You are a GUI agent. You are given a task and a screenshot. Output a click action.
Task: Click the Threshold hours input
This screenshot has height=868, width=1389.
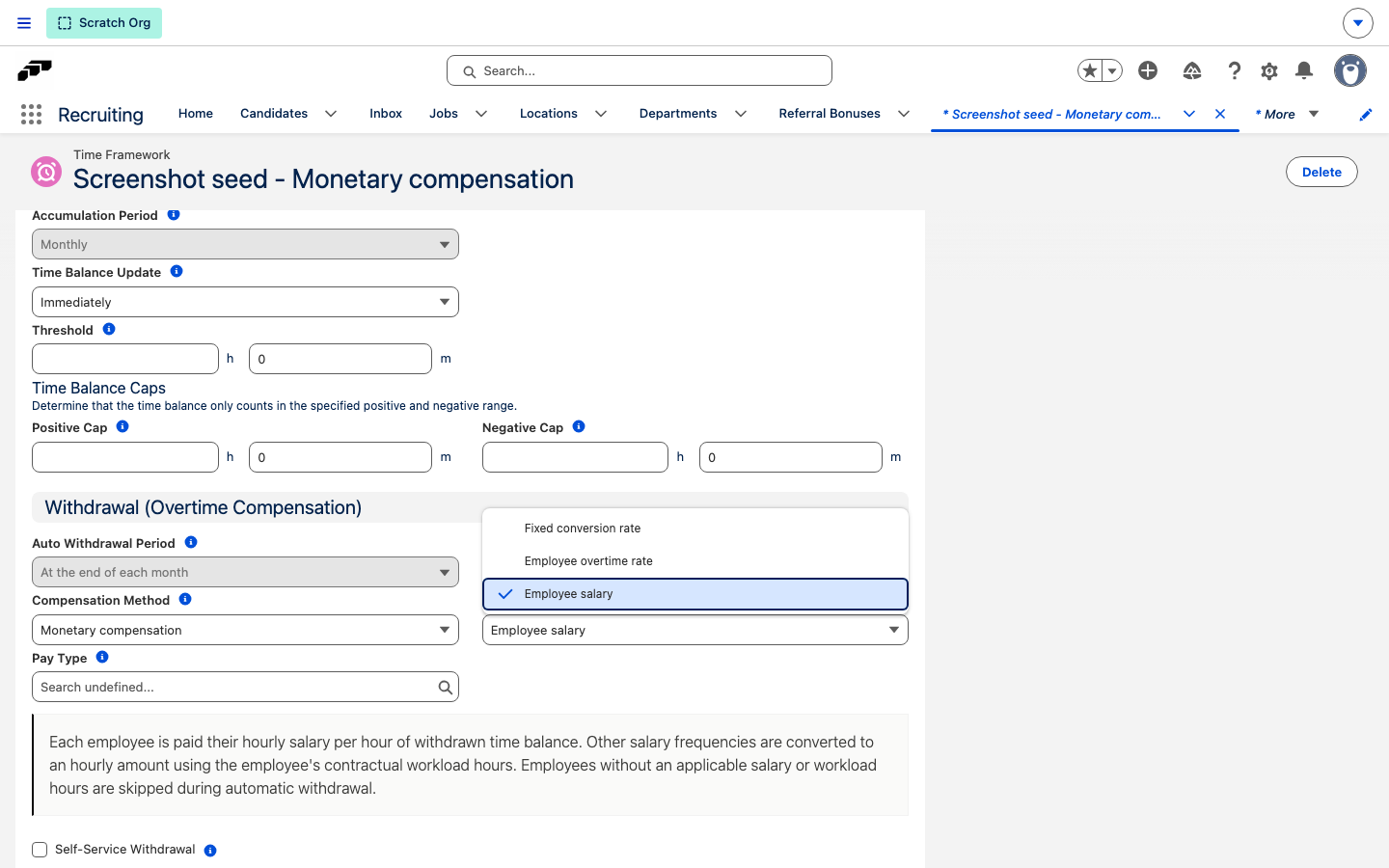coord(125,359)
